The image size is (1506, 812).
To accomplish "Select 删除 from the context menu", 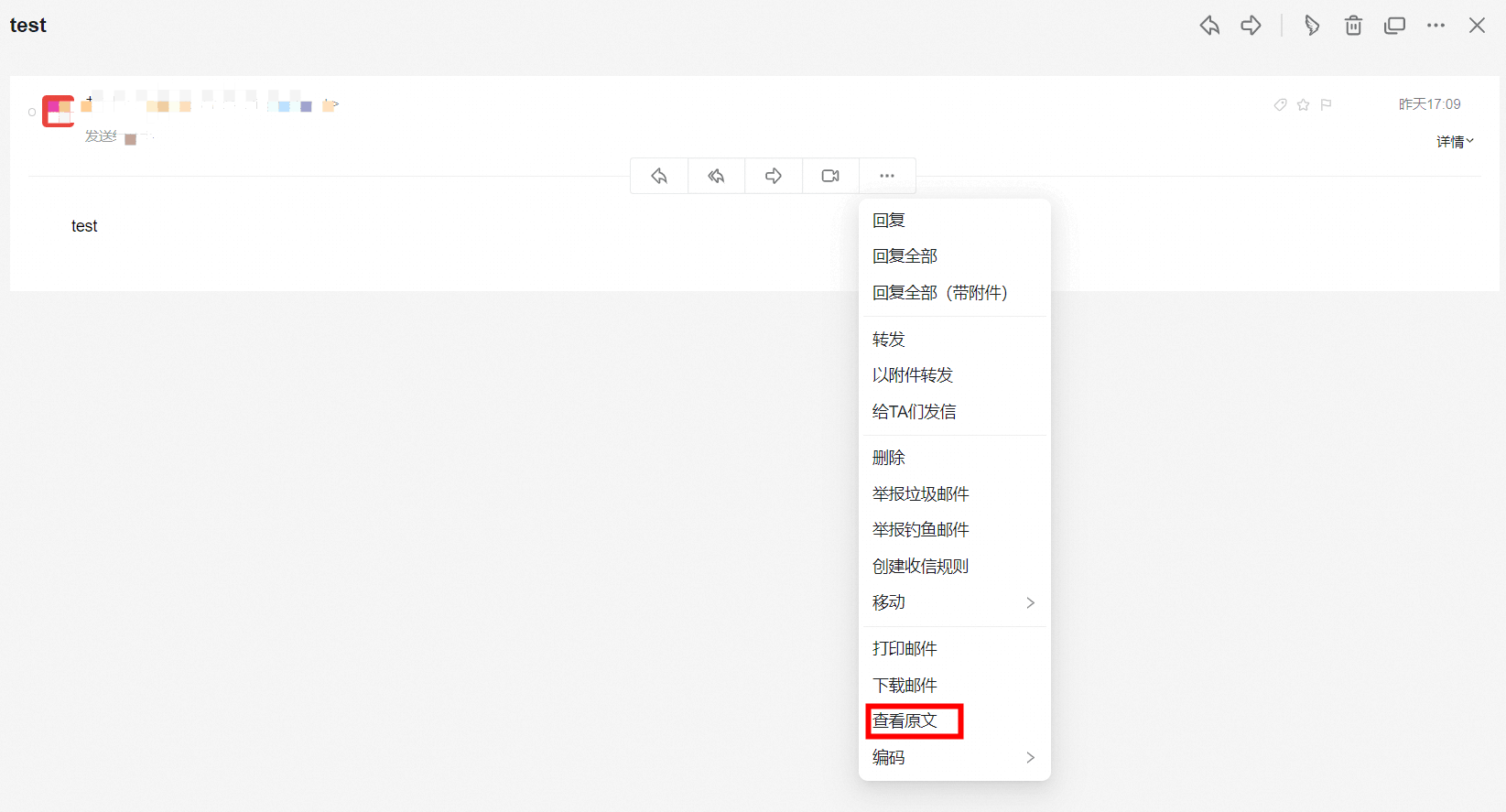I will 955,458.
